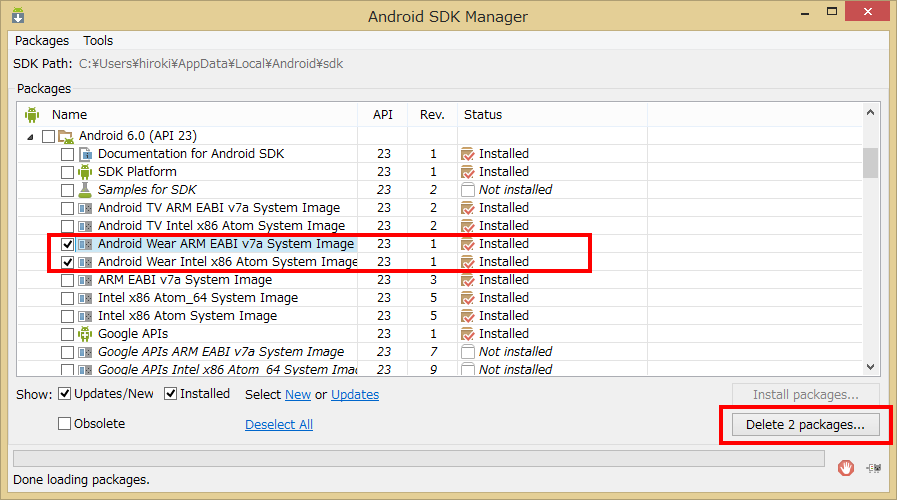Click the scroll up arrow of package list

coord(871,113)
